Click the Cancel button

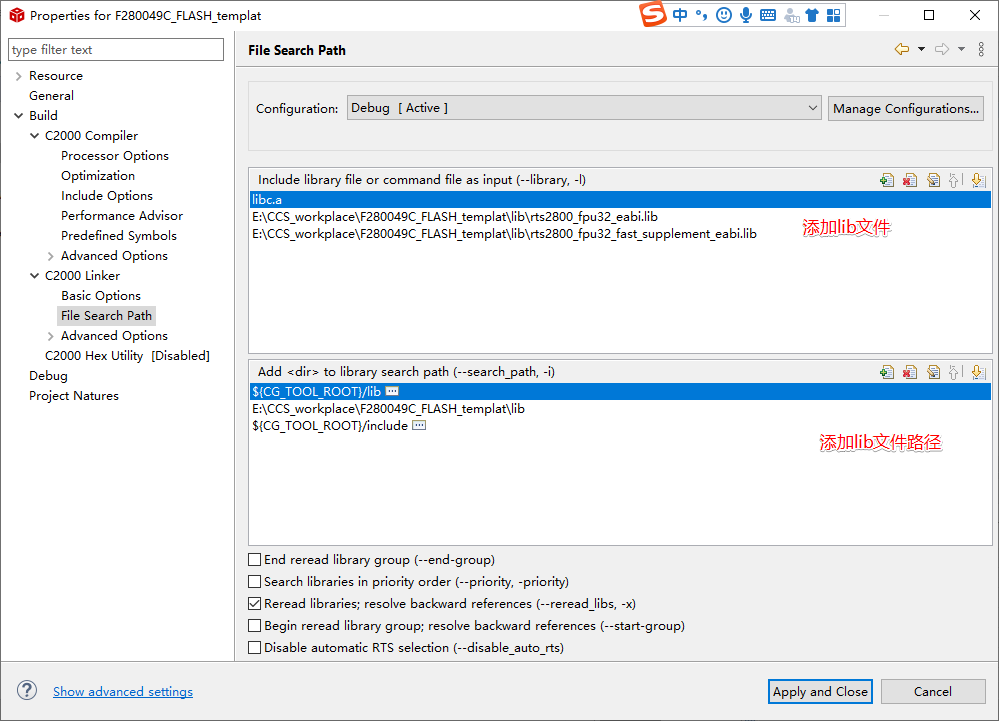(933, 691)
